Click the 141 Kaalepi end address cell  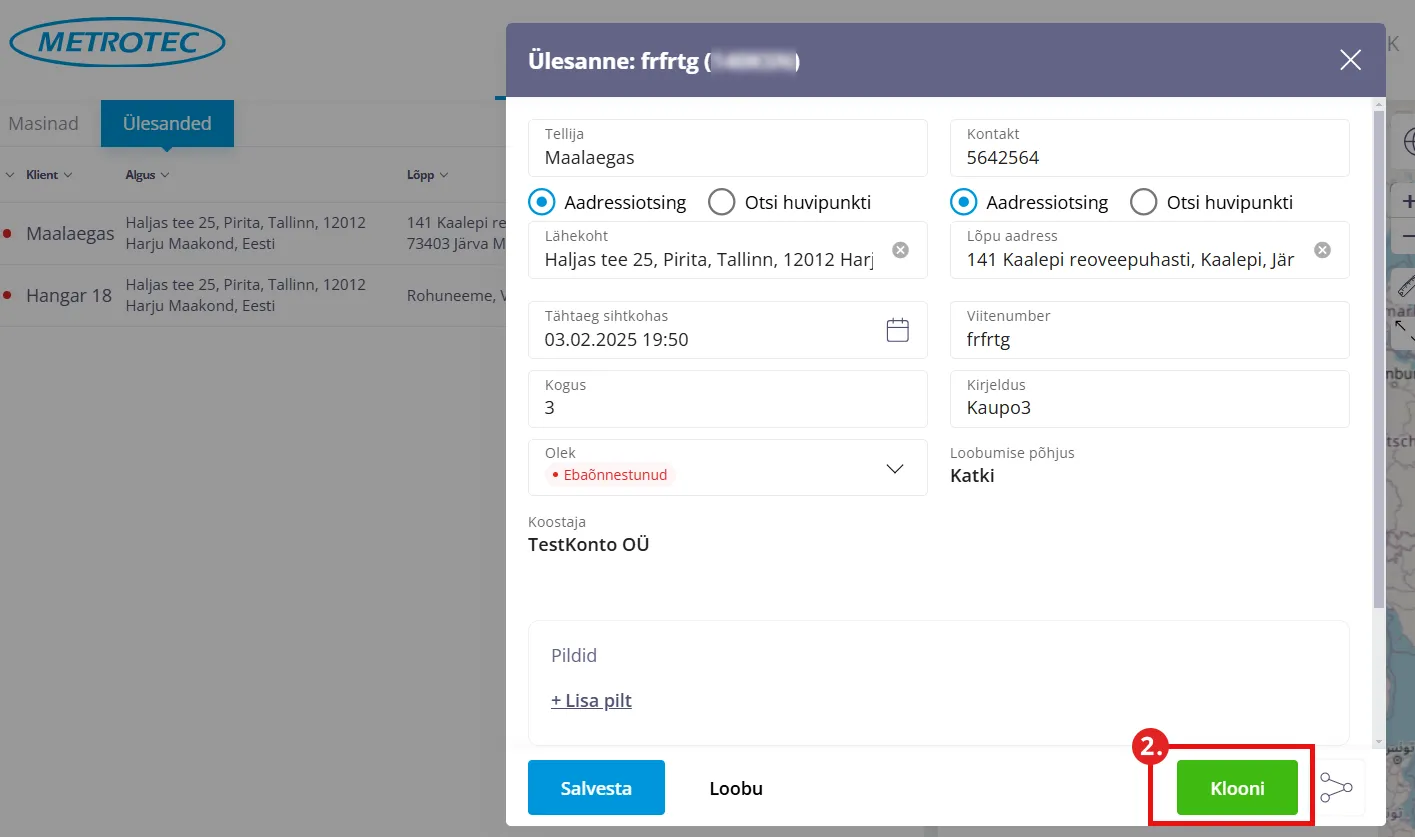click(x=456, y=233)
